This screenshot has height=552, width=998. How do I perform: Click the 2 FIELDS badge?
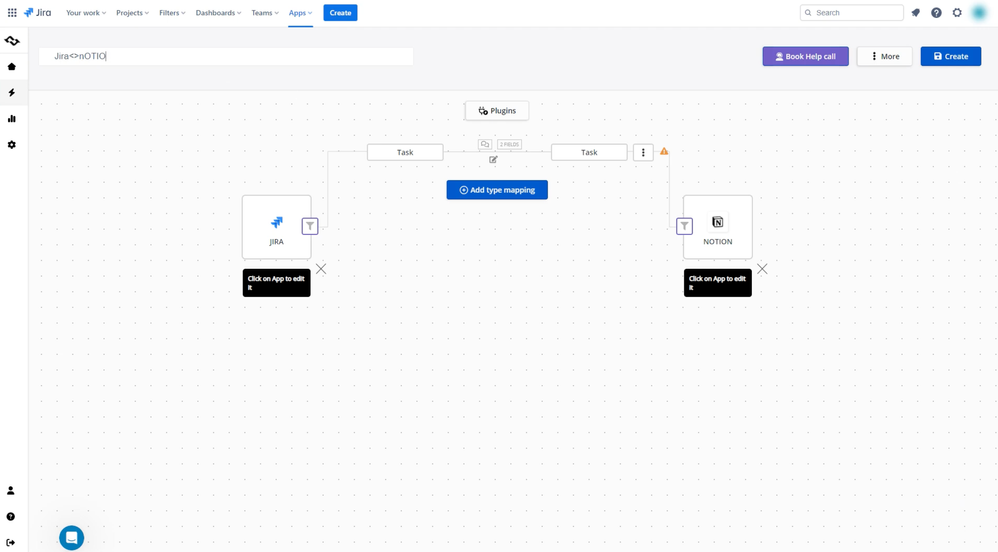pos(509,145)
